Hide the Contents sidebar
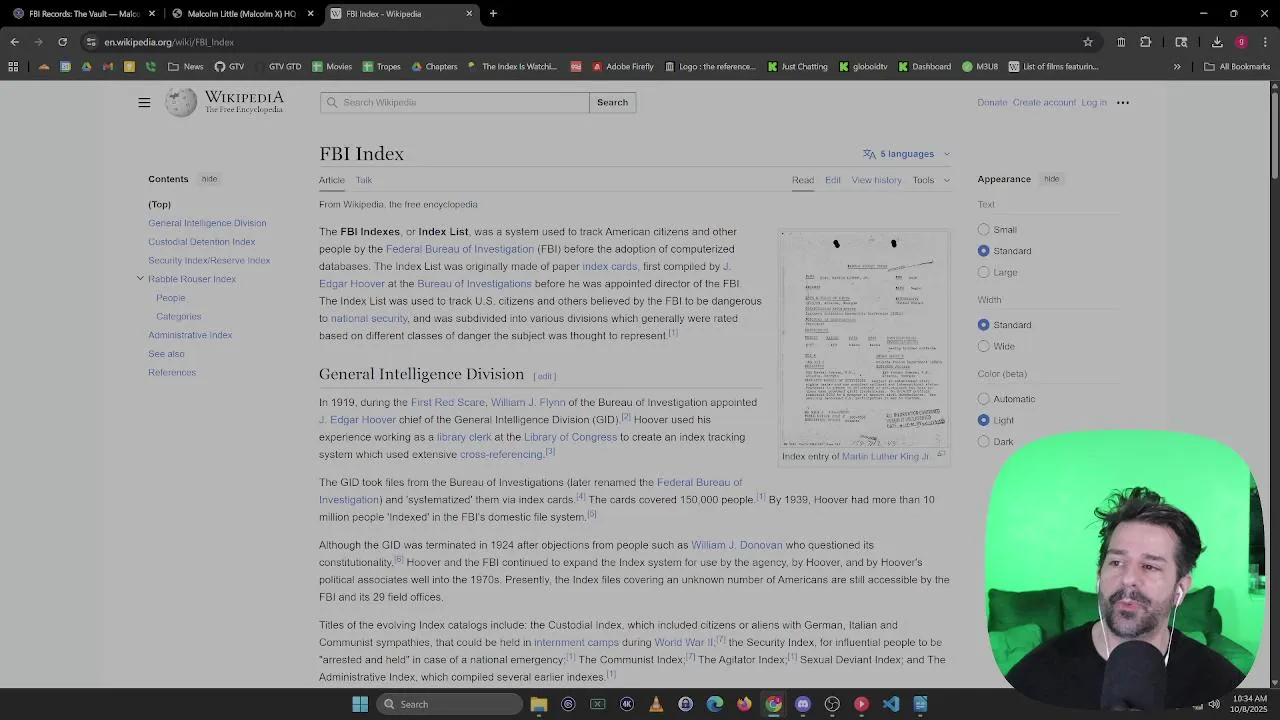Screen dimensions: 1280x720 click(x=209, y=179)
